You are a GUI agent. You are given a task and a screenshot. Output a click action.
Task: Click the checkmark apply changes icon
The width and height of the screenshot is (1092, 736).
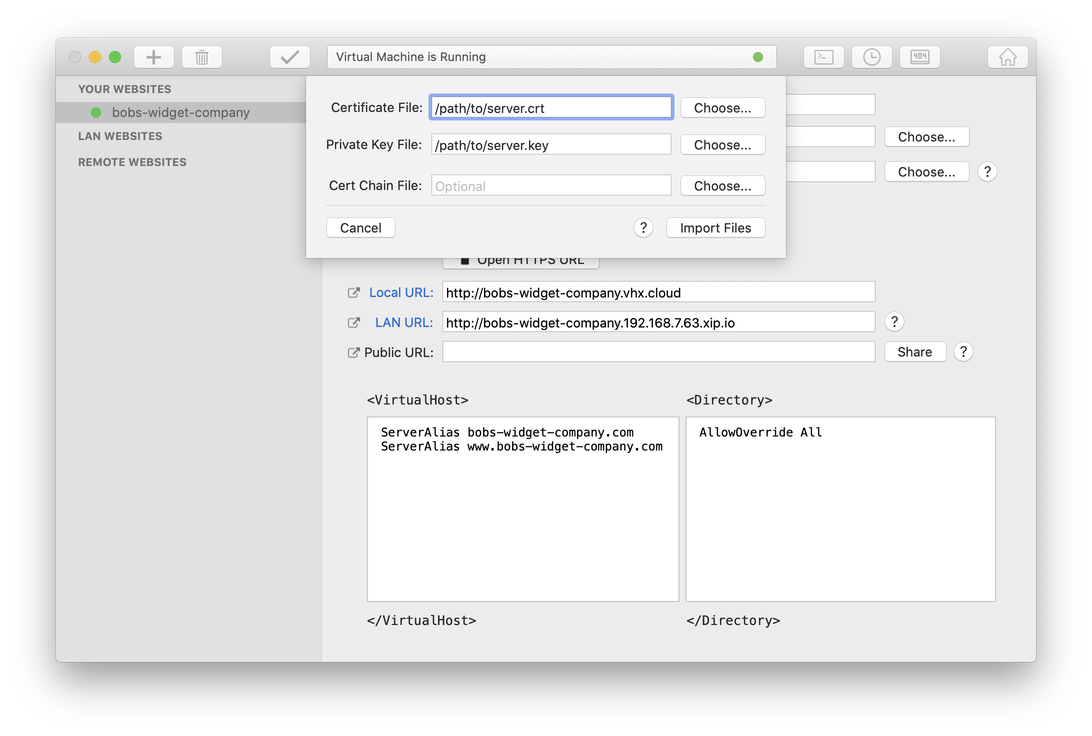tap(290, 57)
